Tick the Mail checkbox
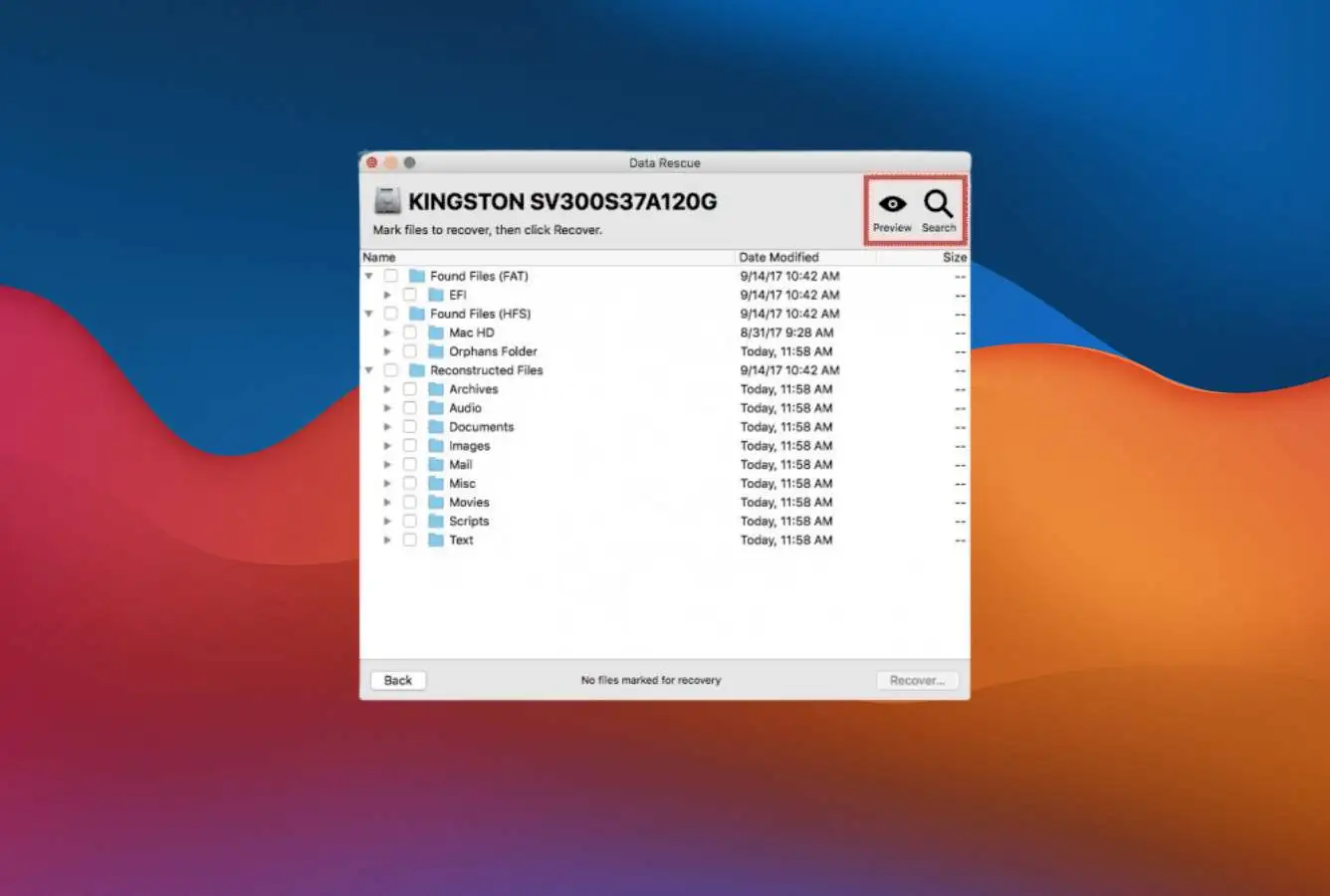The width and height of the screenshot is (1330, 896). click(x=410, y=465)
